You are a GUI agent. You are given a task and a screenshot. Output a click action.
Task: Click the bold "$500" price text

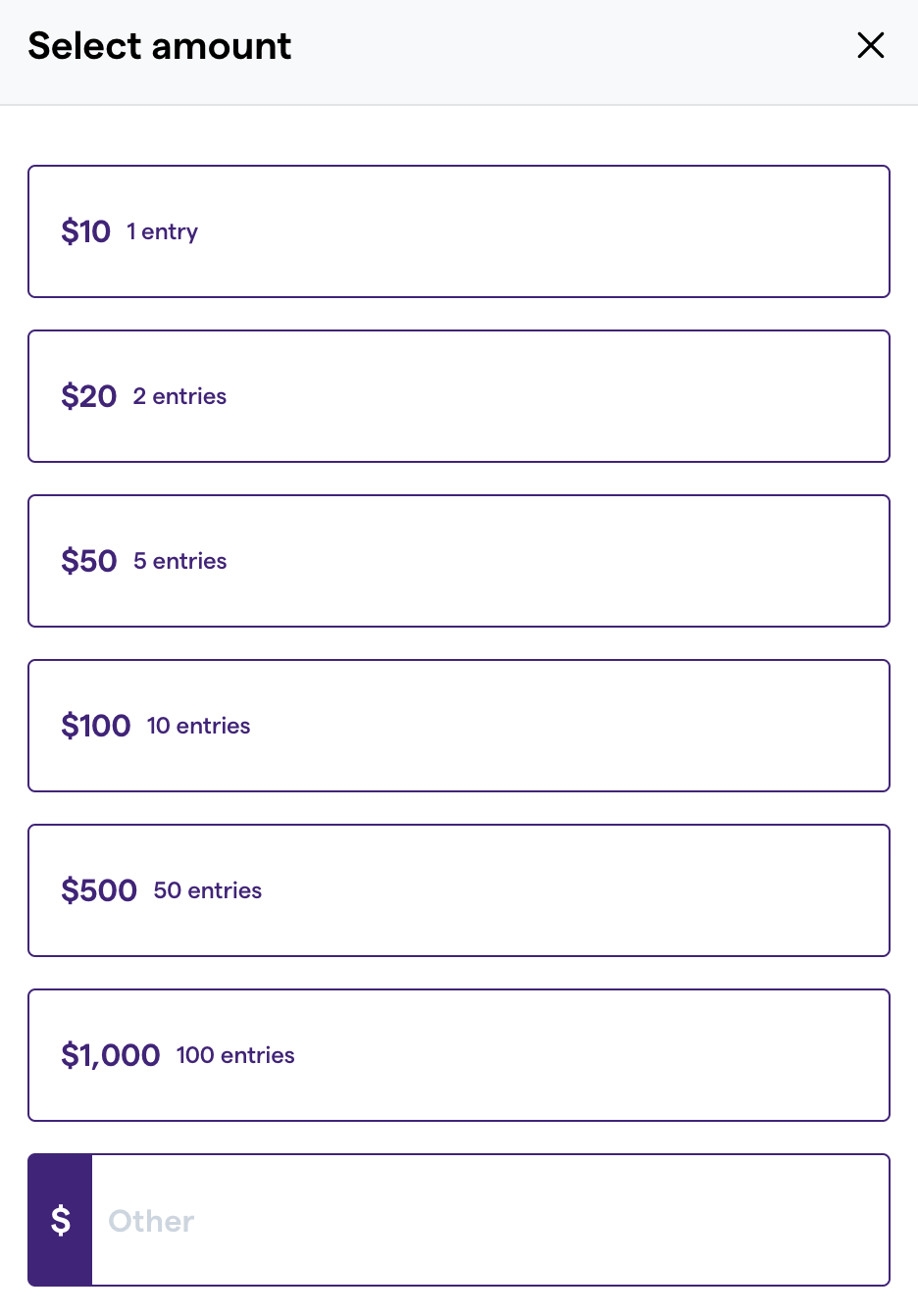click(99, 890)
